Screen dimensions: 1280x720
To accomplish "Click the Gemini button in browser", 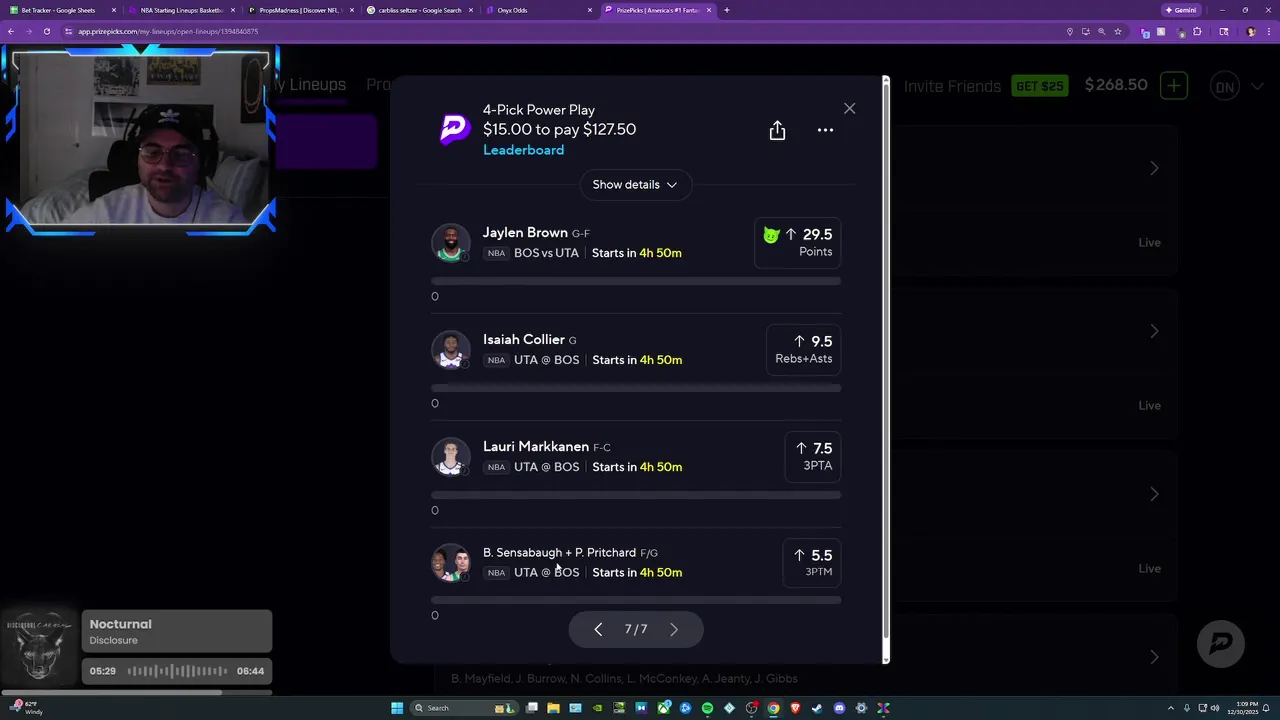I will [1181, 10].
